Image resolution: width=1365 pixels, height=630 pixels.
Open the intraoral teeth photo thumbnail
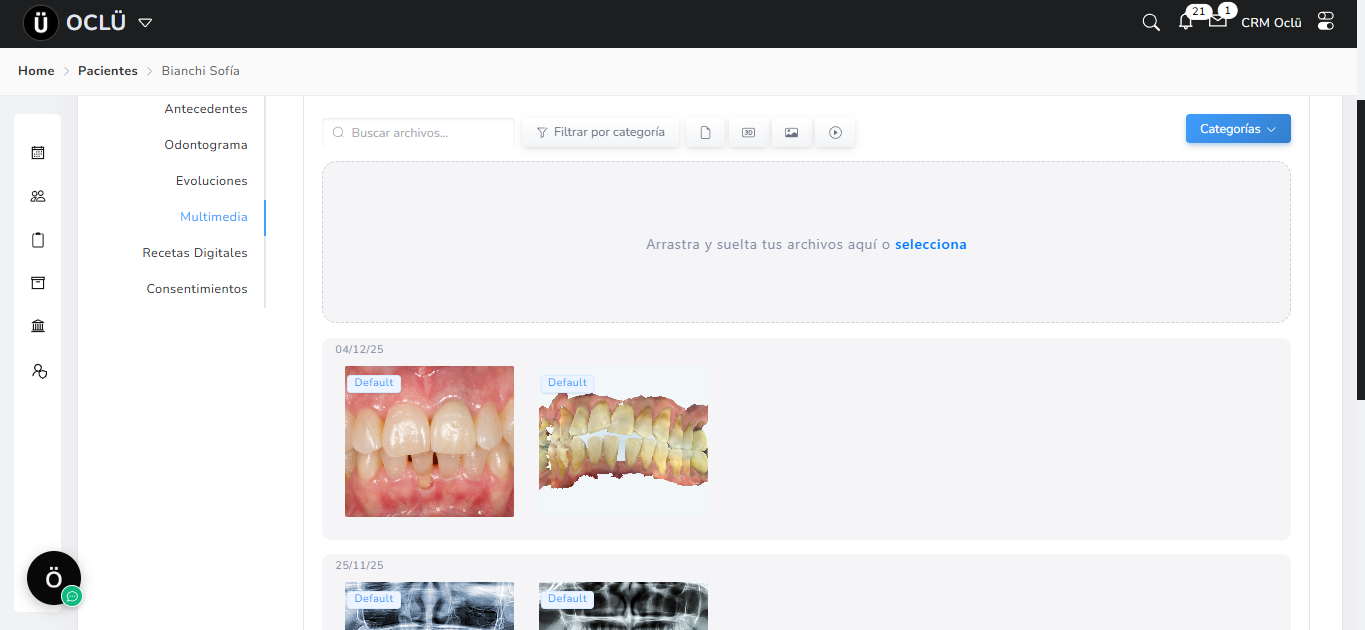point(429,441)
